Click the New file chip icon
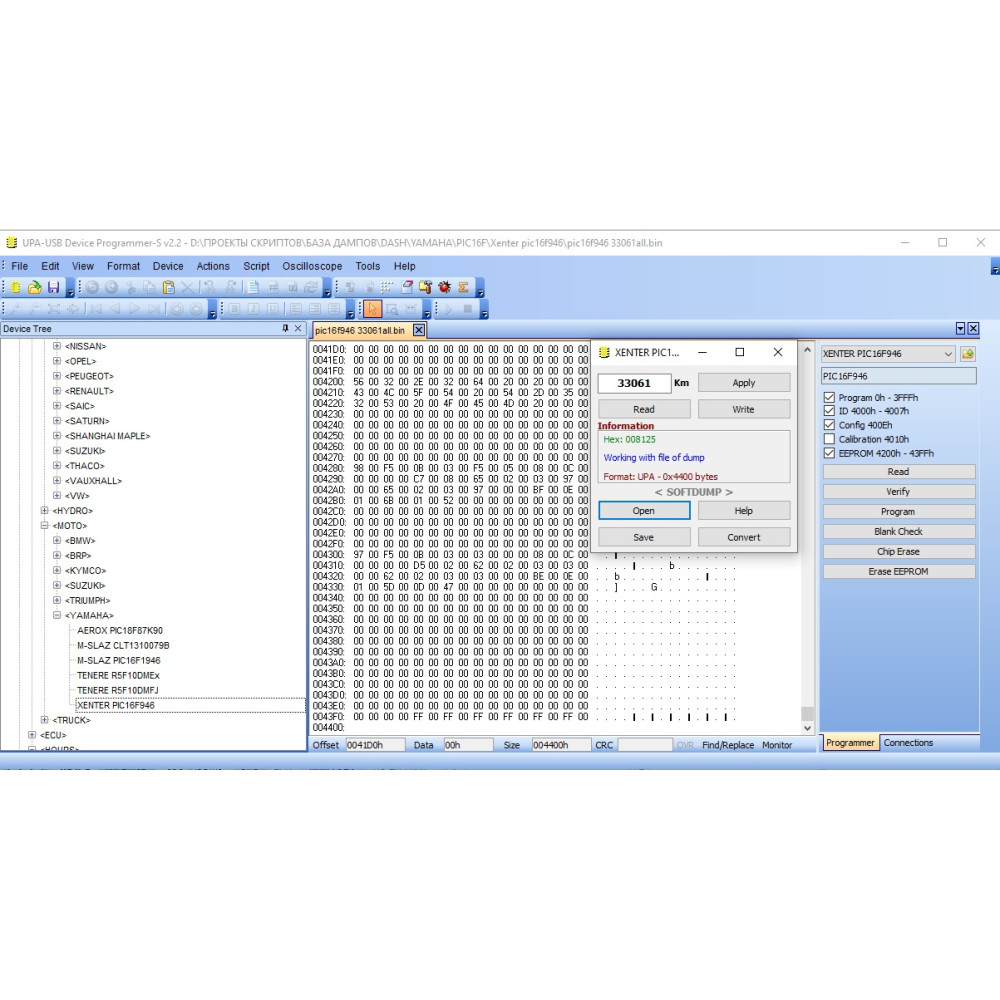The width and height of the screenshot is (1000, 1000). [x=16, y=288]
